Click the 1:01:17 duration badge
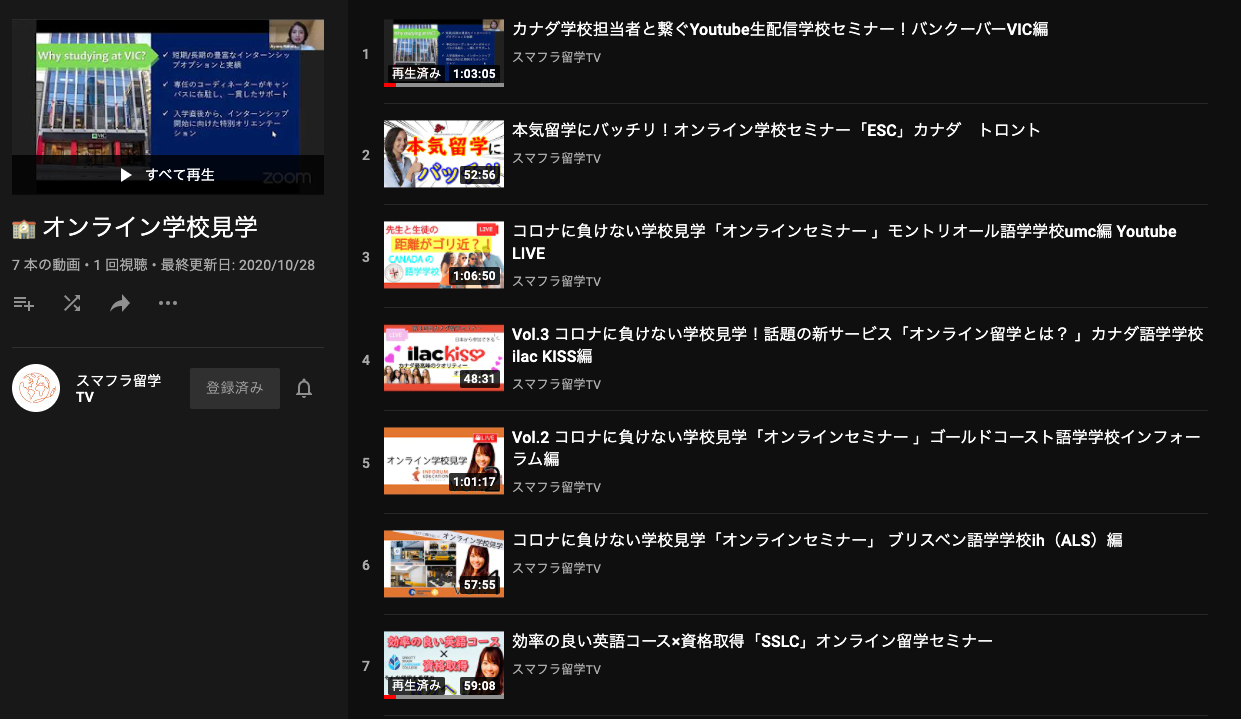Viewport: 1241px width, 719px height. tap(474, 482)
